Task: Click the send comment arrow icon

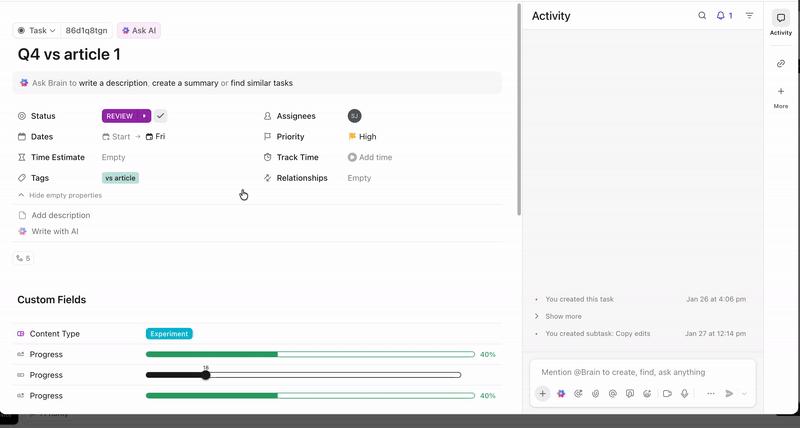Action: tap(729, 393)
